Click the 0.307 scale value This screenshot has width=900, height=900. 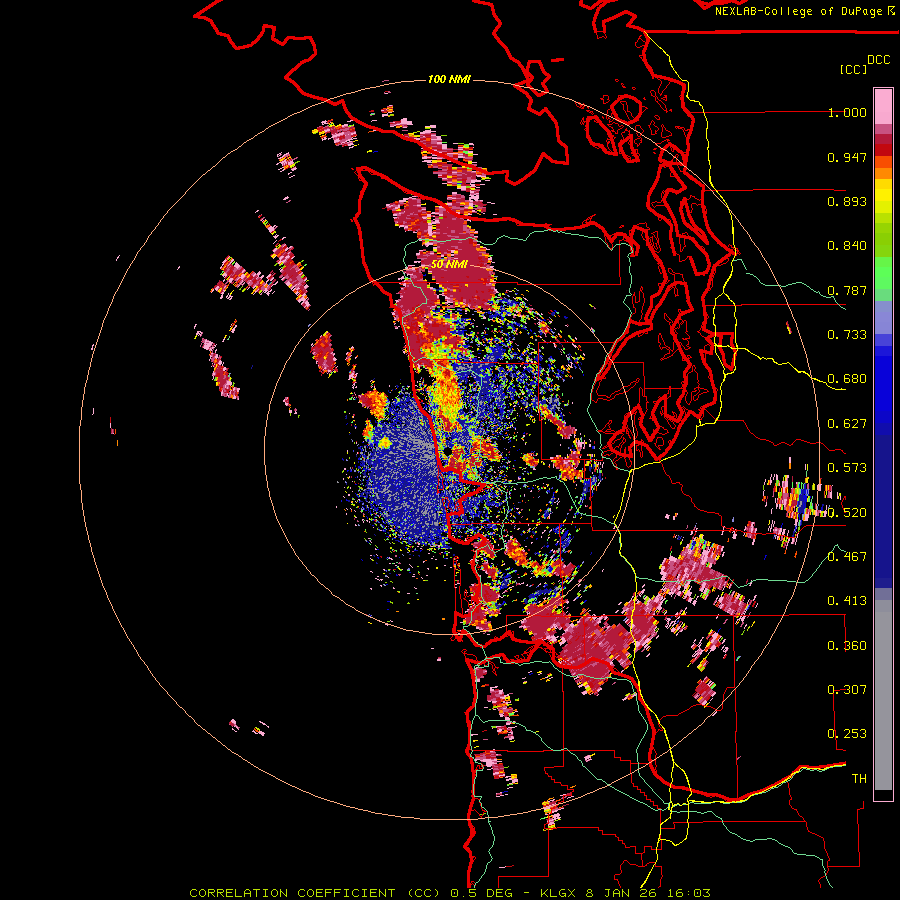click(x=847, y=690)
